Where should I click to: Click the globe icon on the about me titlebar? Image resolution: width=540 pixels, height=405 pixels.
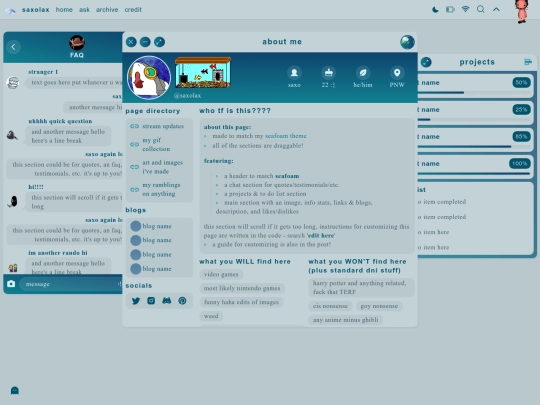(x=407, y=42)
